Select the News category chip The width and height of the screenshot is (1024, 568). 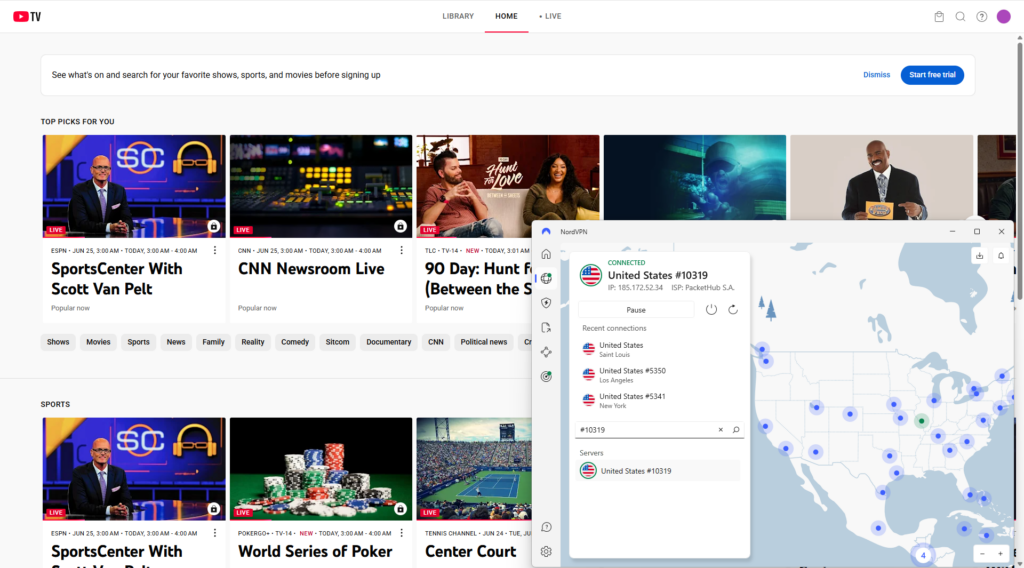coord(176,342)
